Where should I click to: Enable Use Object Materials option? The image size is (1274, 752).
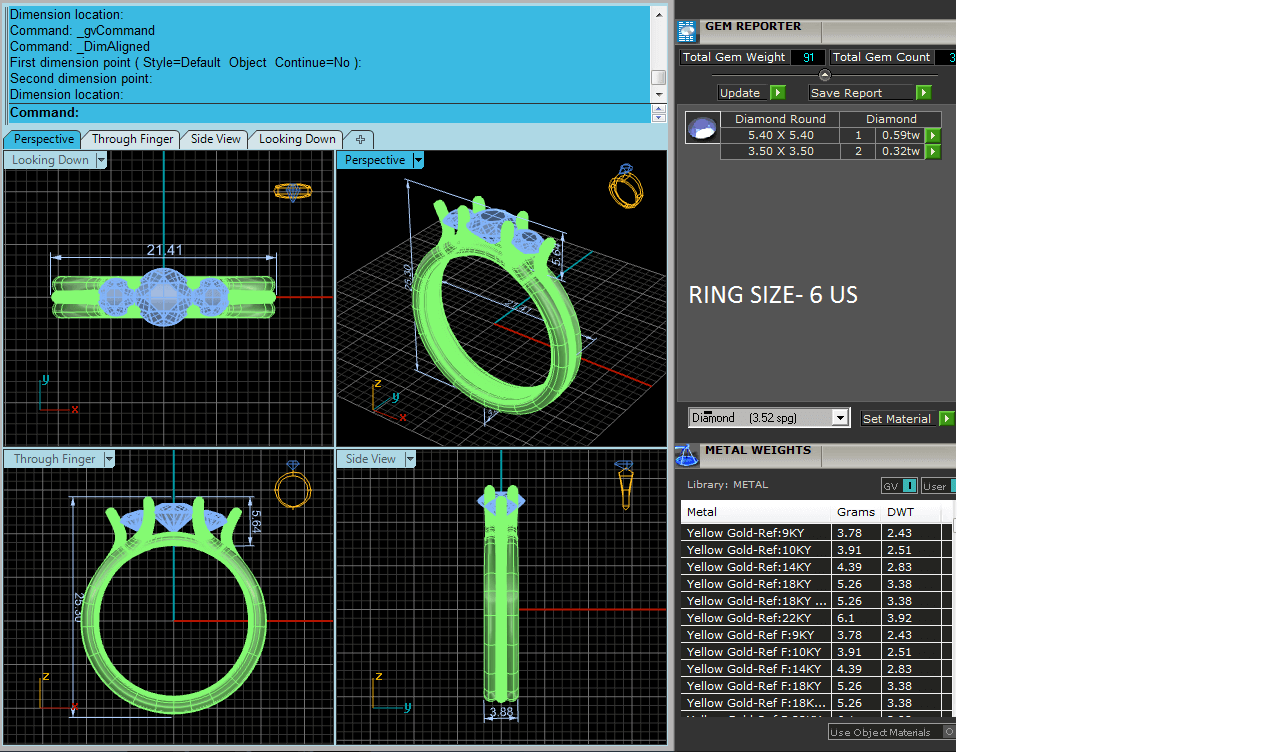click(x=948, y=732)
